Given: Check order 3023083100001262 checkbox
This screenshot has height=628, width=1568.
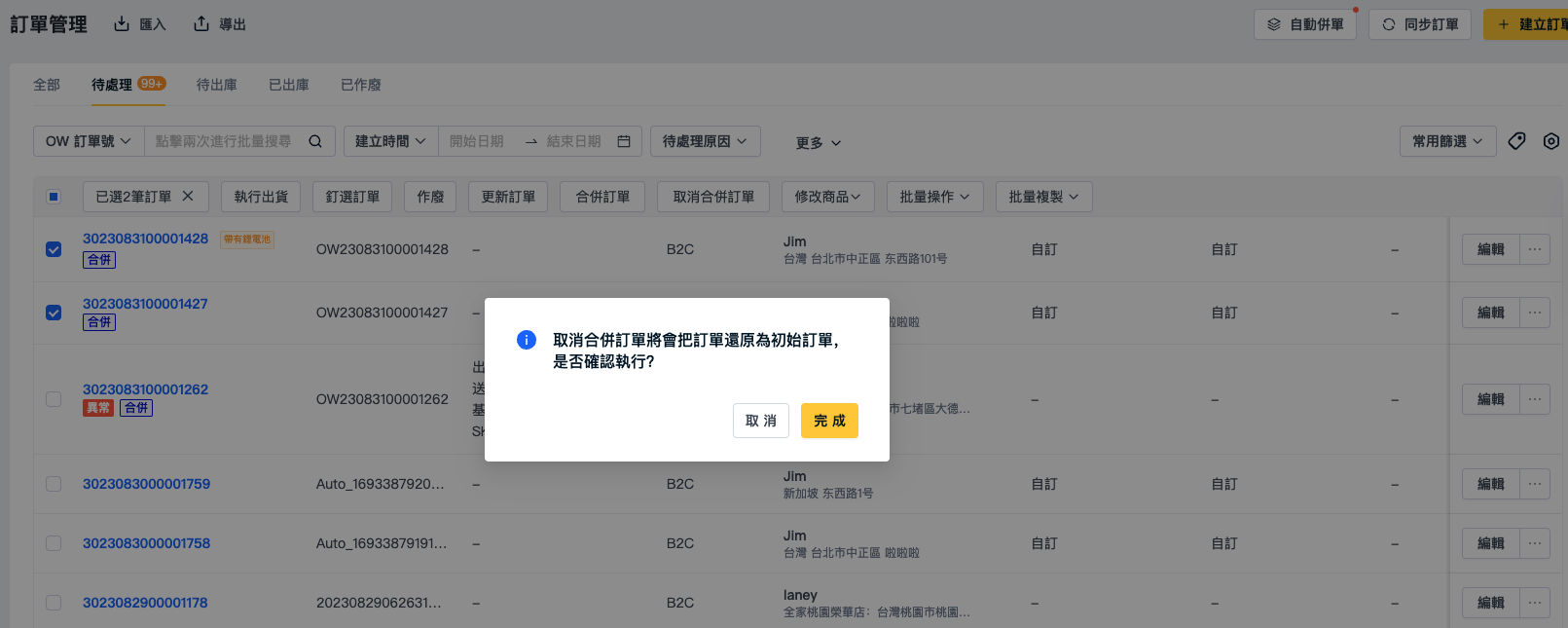Looking at the screenshot, I should pyautogui.click(x=54, y=399).
